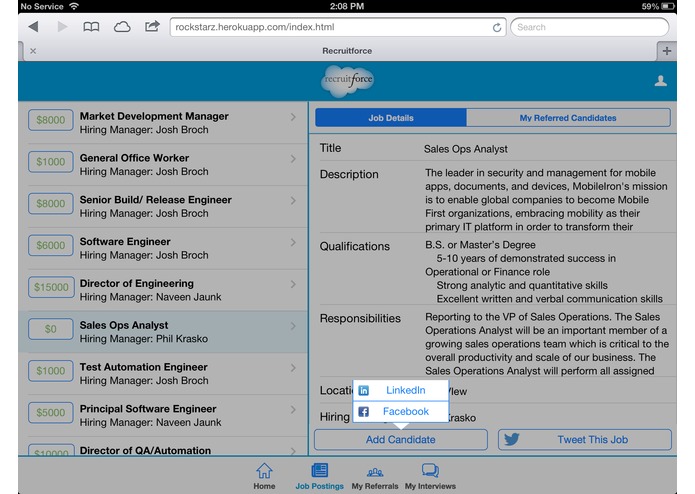Reload page with the refresh icon

click(x=497, y=27)
